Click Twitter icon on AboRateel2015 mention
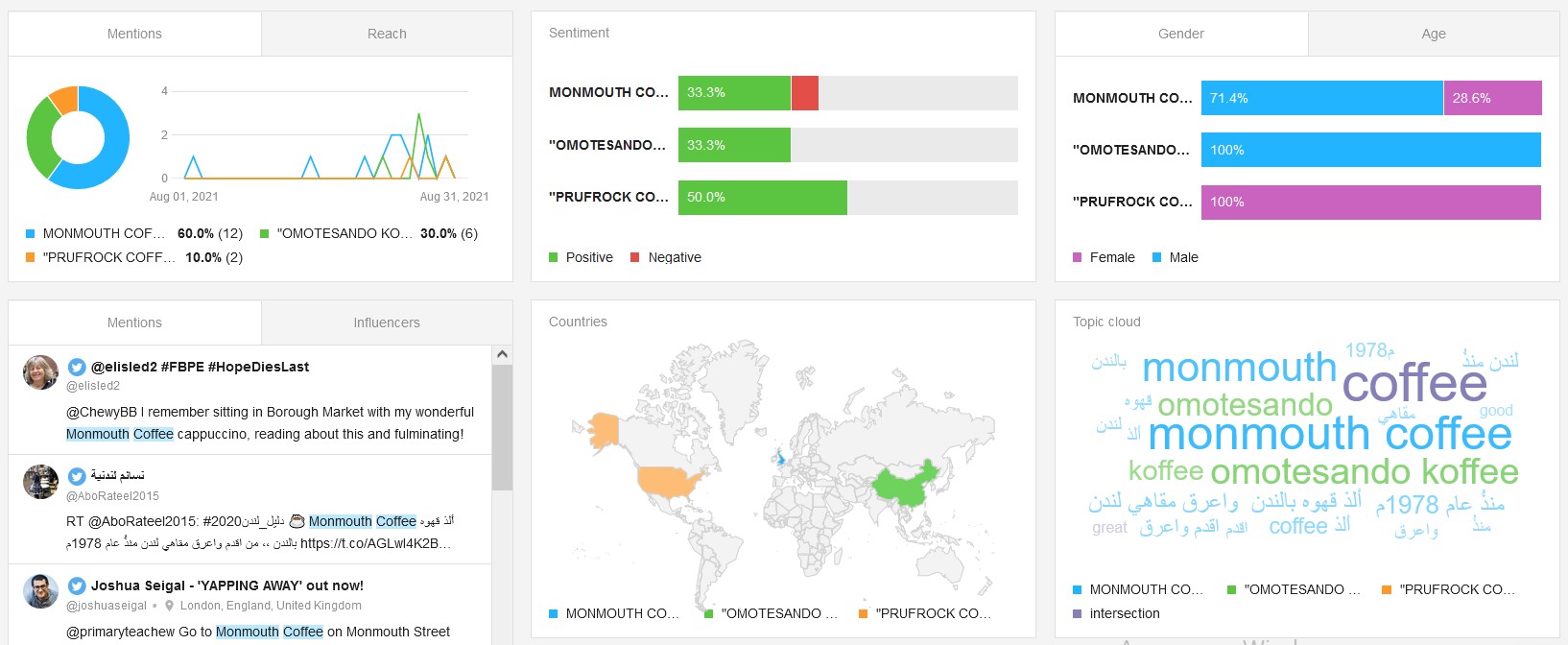The width and height of the screenshot is (1568, 645). coord(77,476)
